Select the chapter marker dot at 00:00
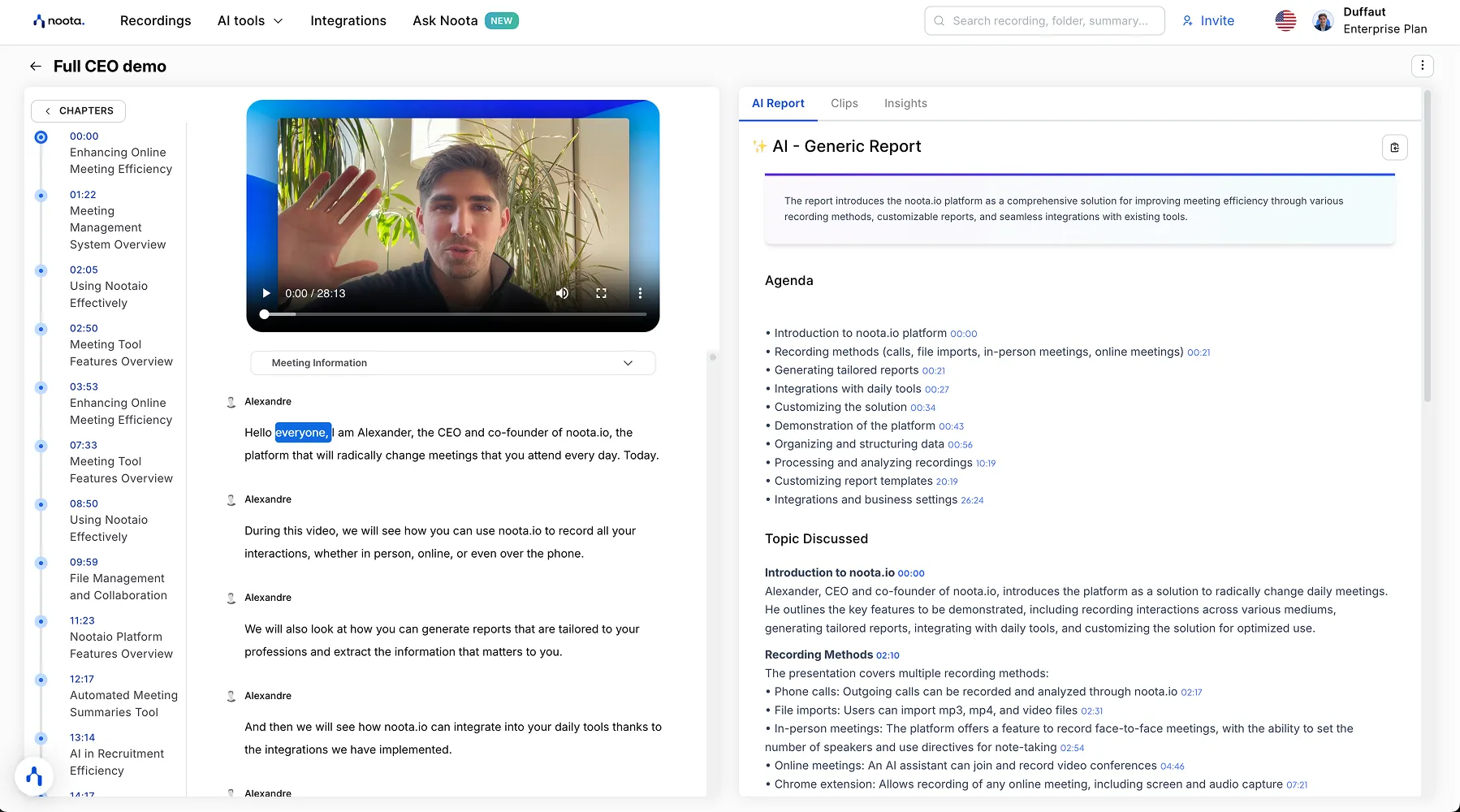Image resolution: width=1460 pixels, height=812 pixels. [x=40, y=136]
